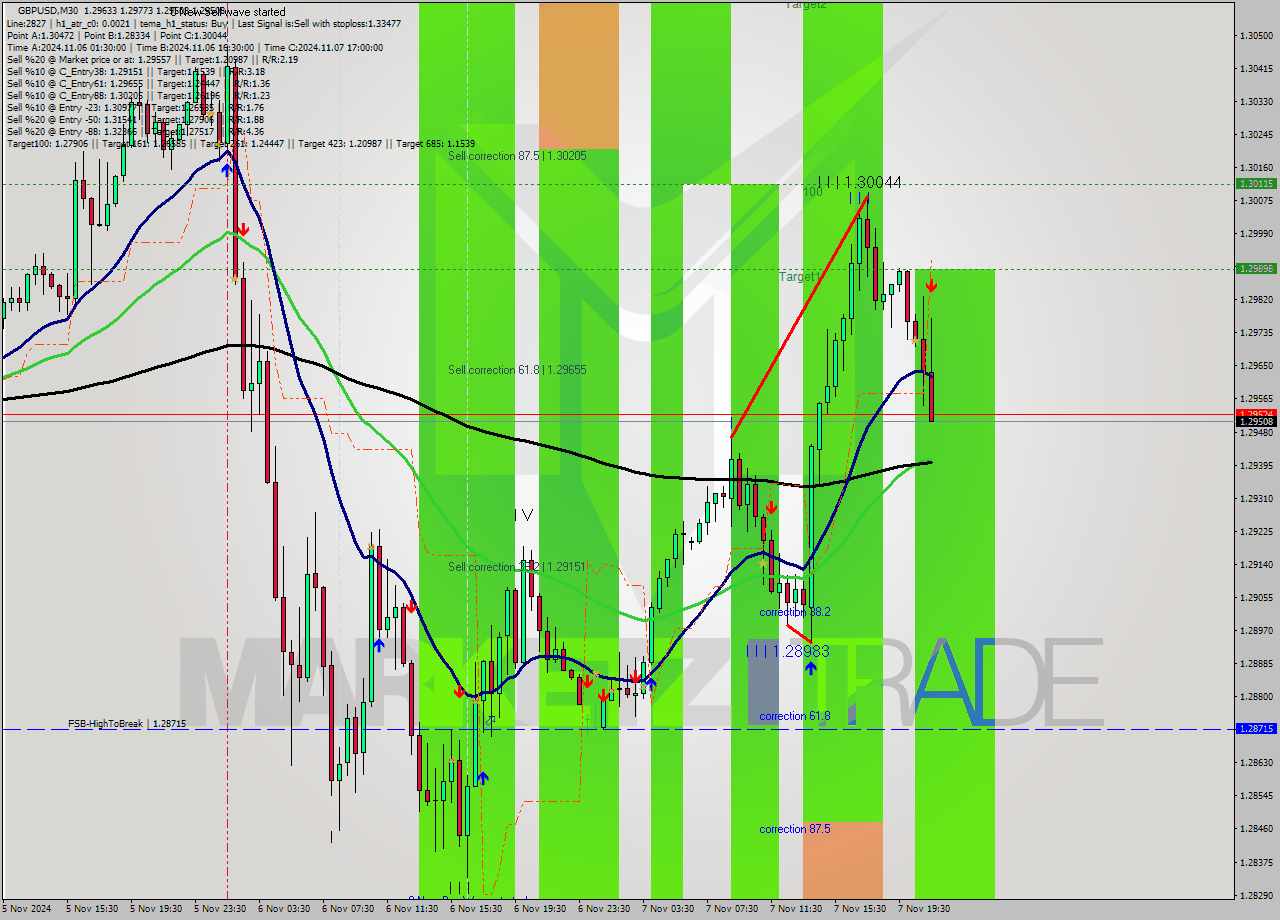Click the blue buy arrow on the 5 Nov 23:30 dotted line
The height and width of the screenshot is (920, 1280).
pyautogui.click(x=227, y=171)
